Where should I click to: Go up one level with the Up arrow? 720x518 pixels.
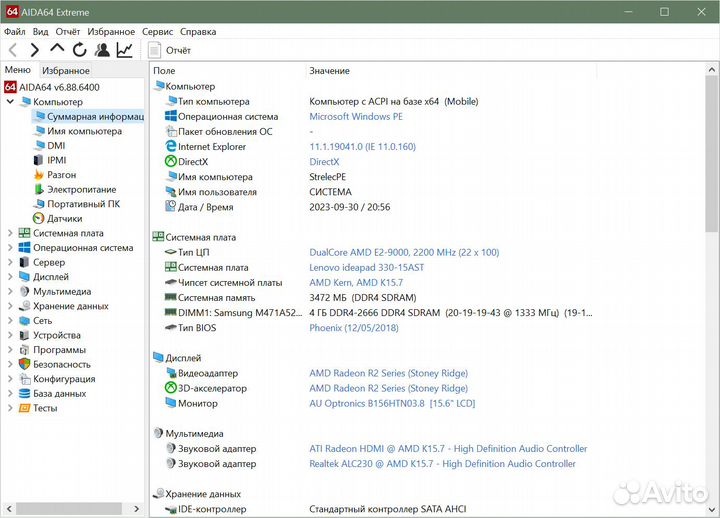[57, 50]
